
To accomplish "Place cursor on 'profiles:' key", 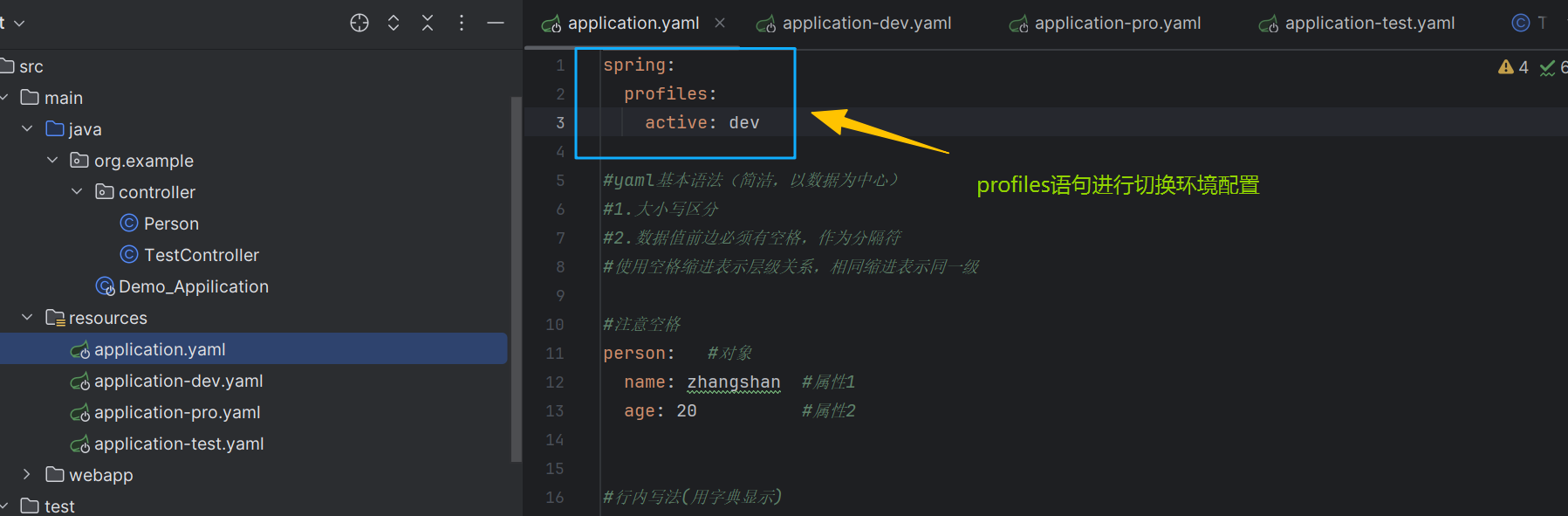I will (x=670, y=93).
